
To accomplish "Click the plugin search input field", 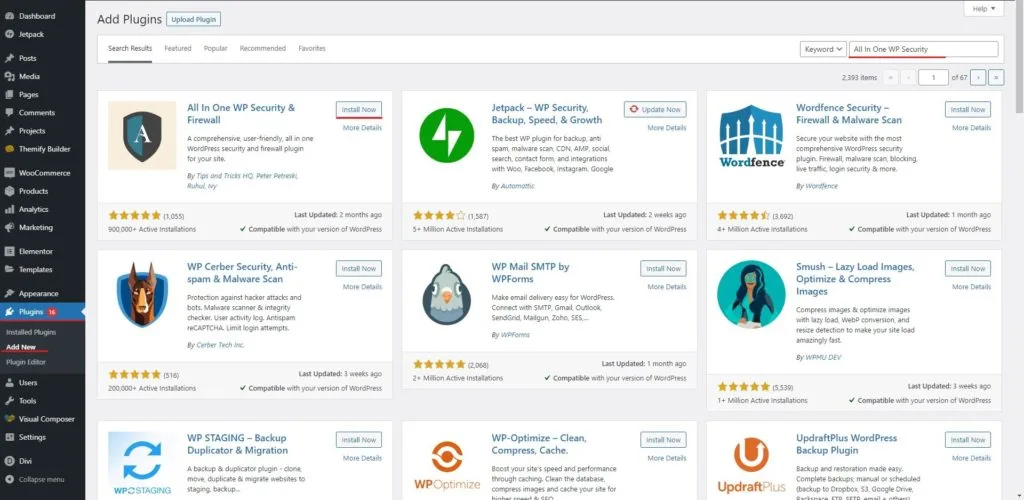I will 923,49.
